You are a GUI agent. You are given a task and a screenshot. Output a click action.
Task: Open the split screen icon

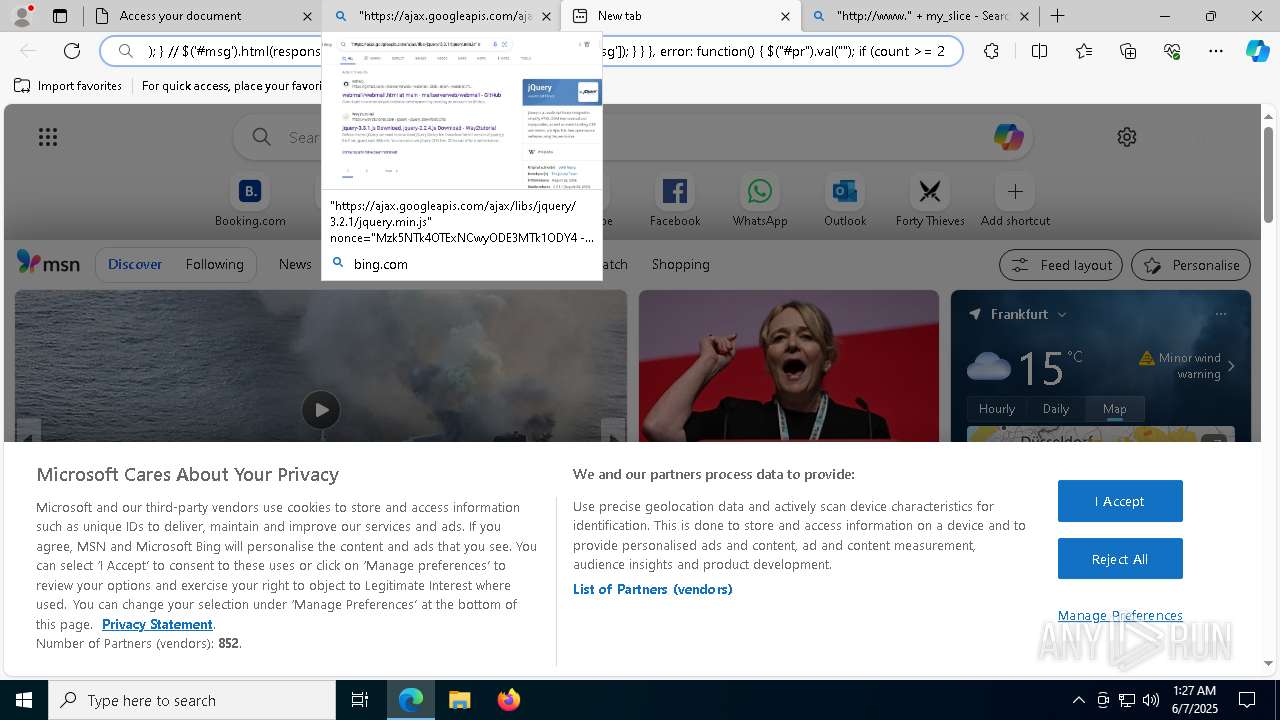1039,51
